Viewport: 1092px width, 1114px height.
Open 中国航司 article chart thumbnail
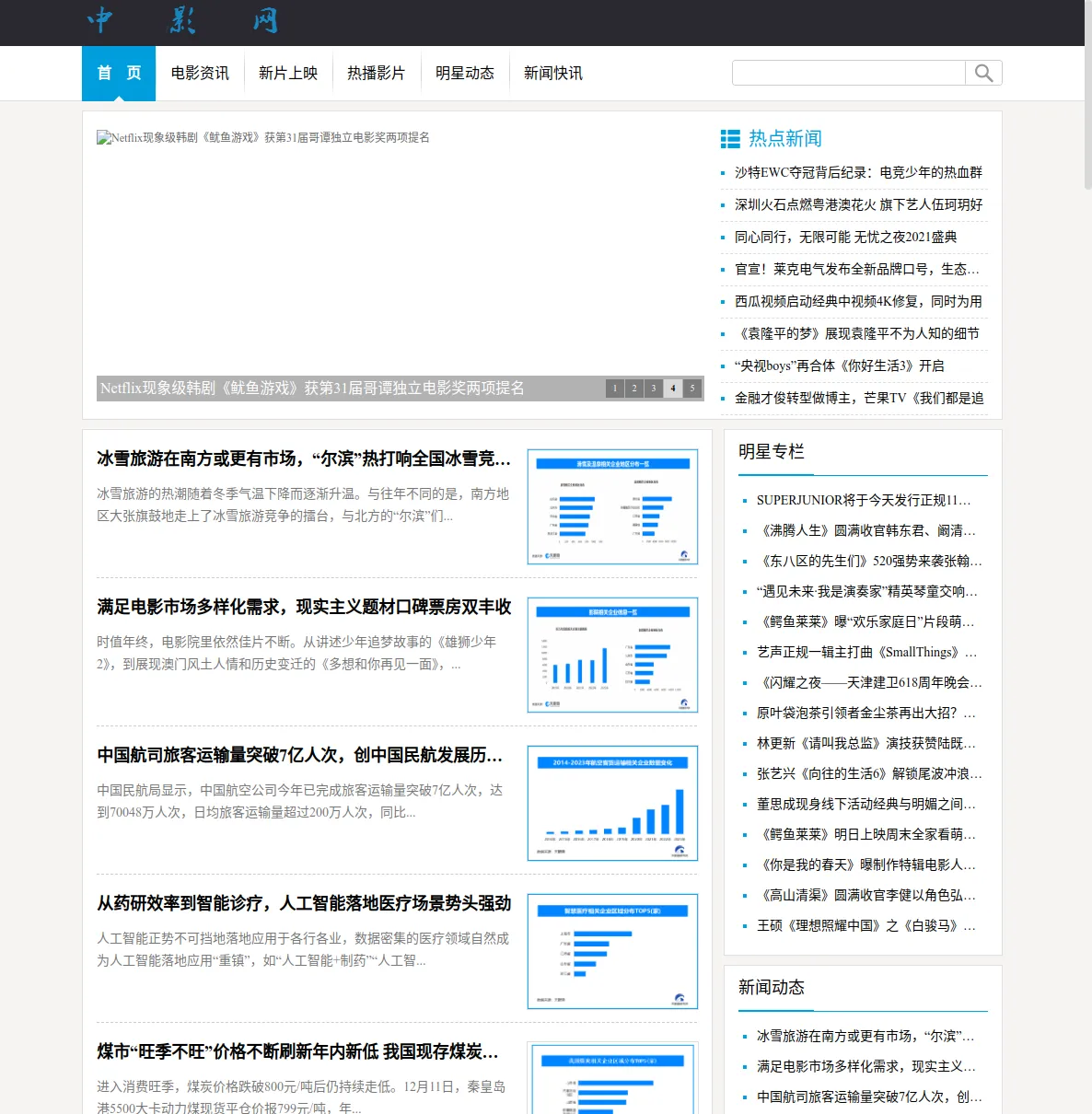point(612,803)
